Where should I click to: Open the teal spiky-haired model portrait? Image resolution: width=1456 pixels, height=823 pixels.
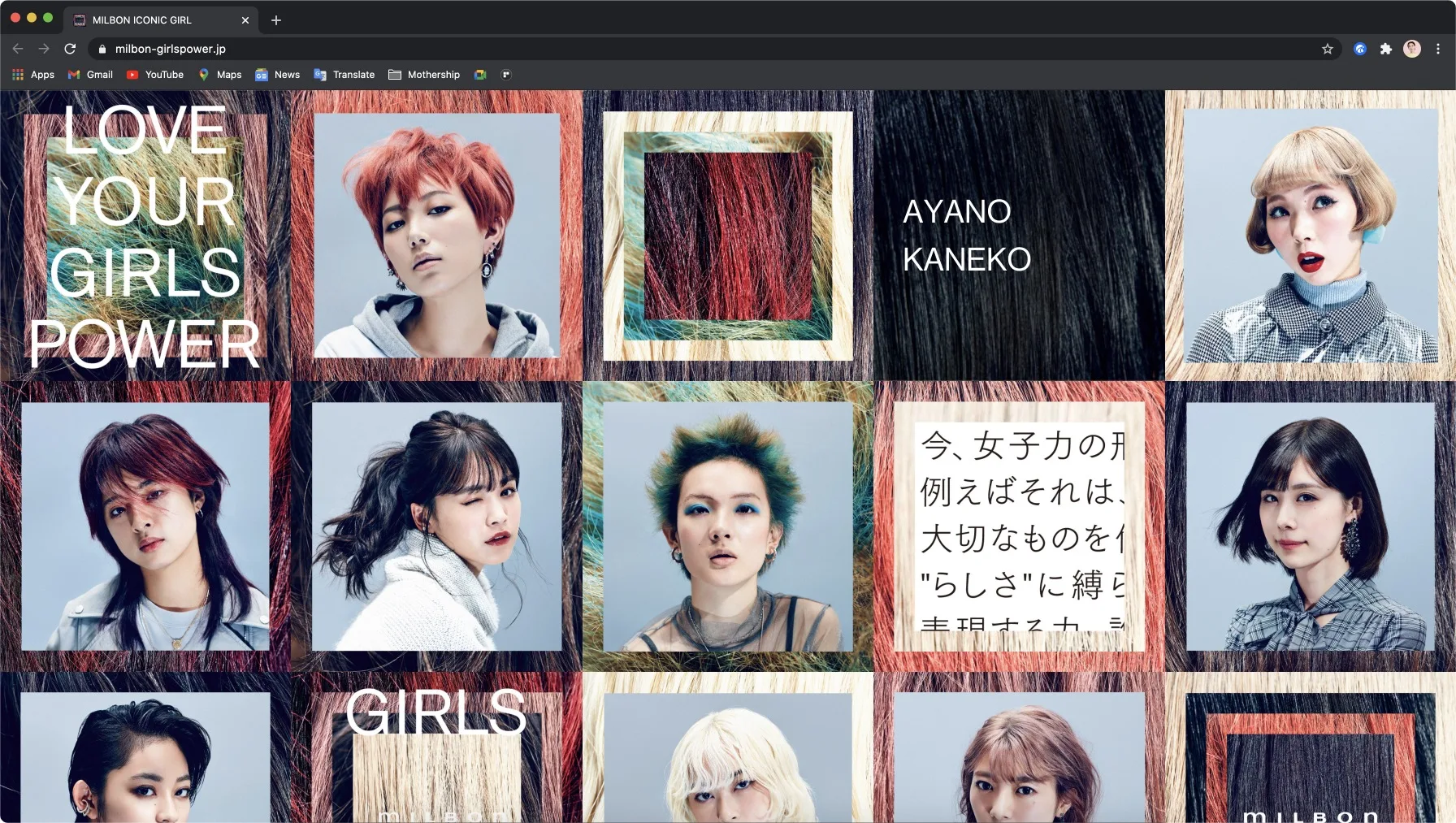click(x=728, y=526)
